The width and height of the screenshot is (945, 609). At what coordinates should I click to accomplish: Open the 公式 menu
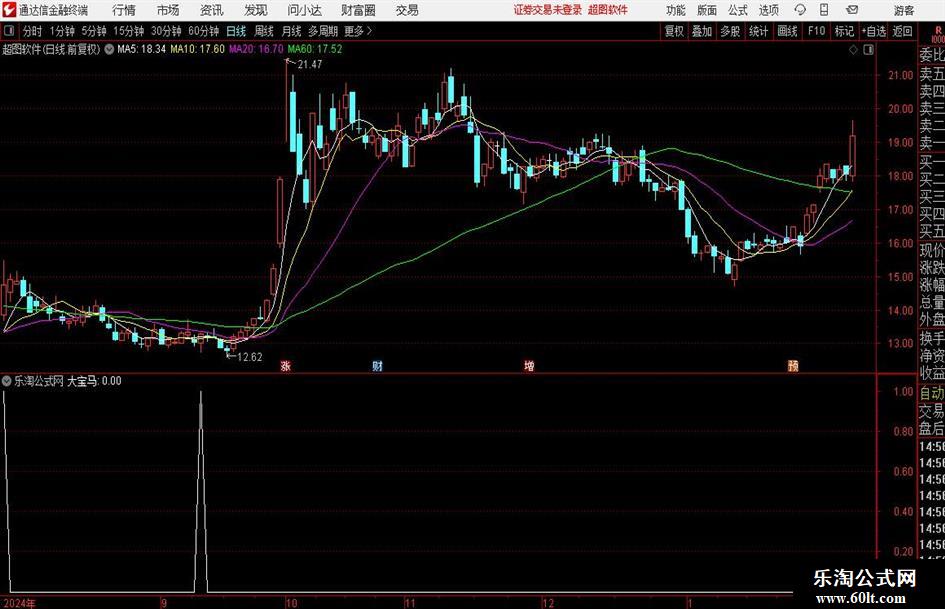tap(738, 10)
